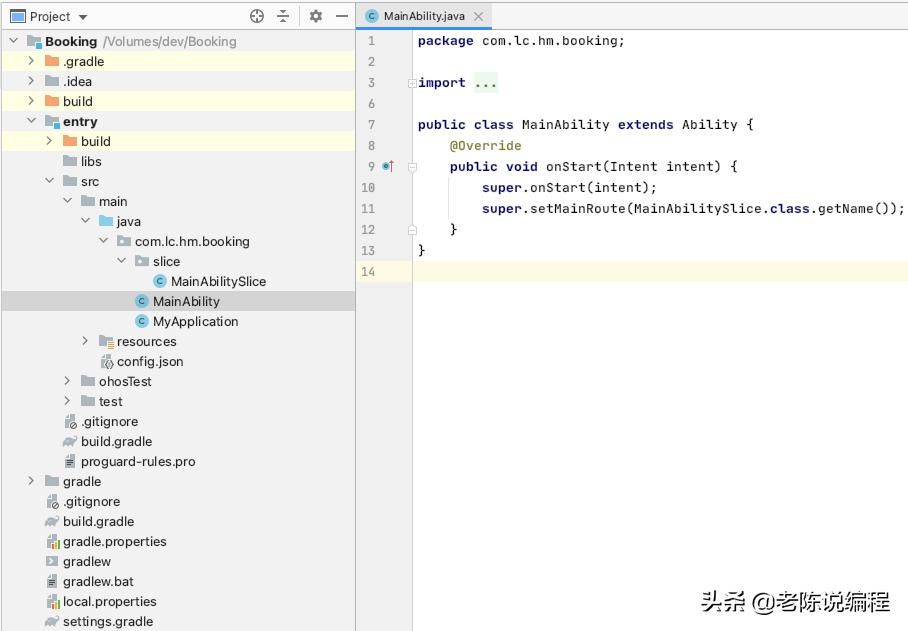908x631 pixels.
Task: Open gradle.properties file
Action: pyautogui.click(x=115, y=541)
